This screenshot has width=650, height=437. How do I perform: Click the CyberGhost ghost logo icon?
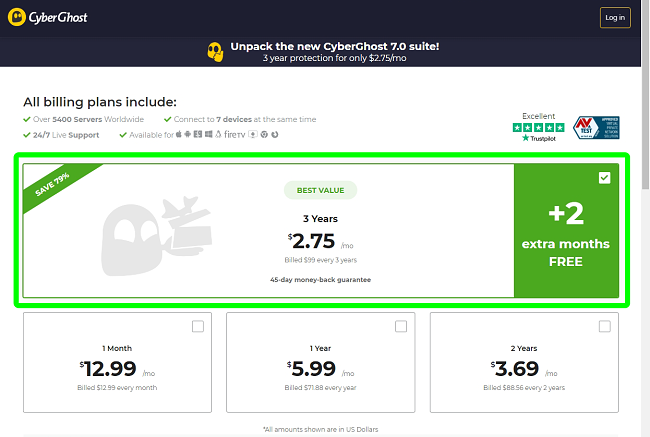point(17,17)
